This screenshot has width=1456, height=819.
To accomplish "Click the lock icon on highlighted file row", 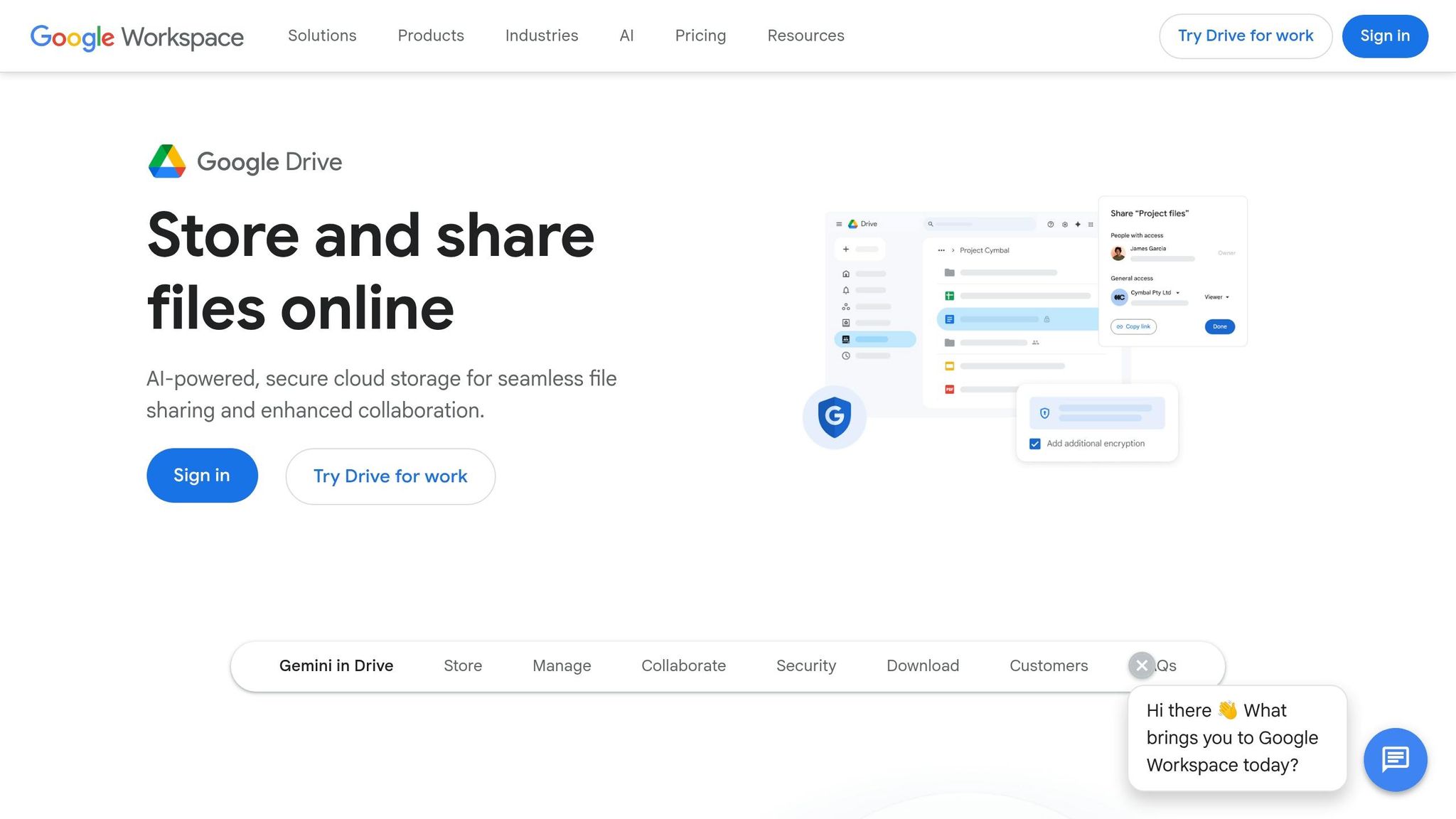I will tap(1046, 319).
